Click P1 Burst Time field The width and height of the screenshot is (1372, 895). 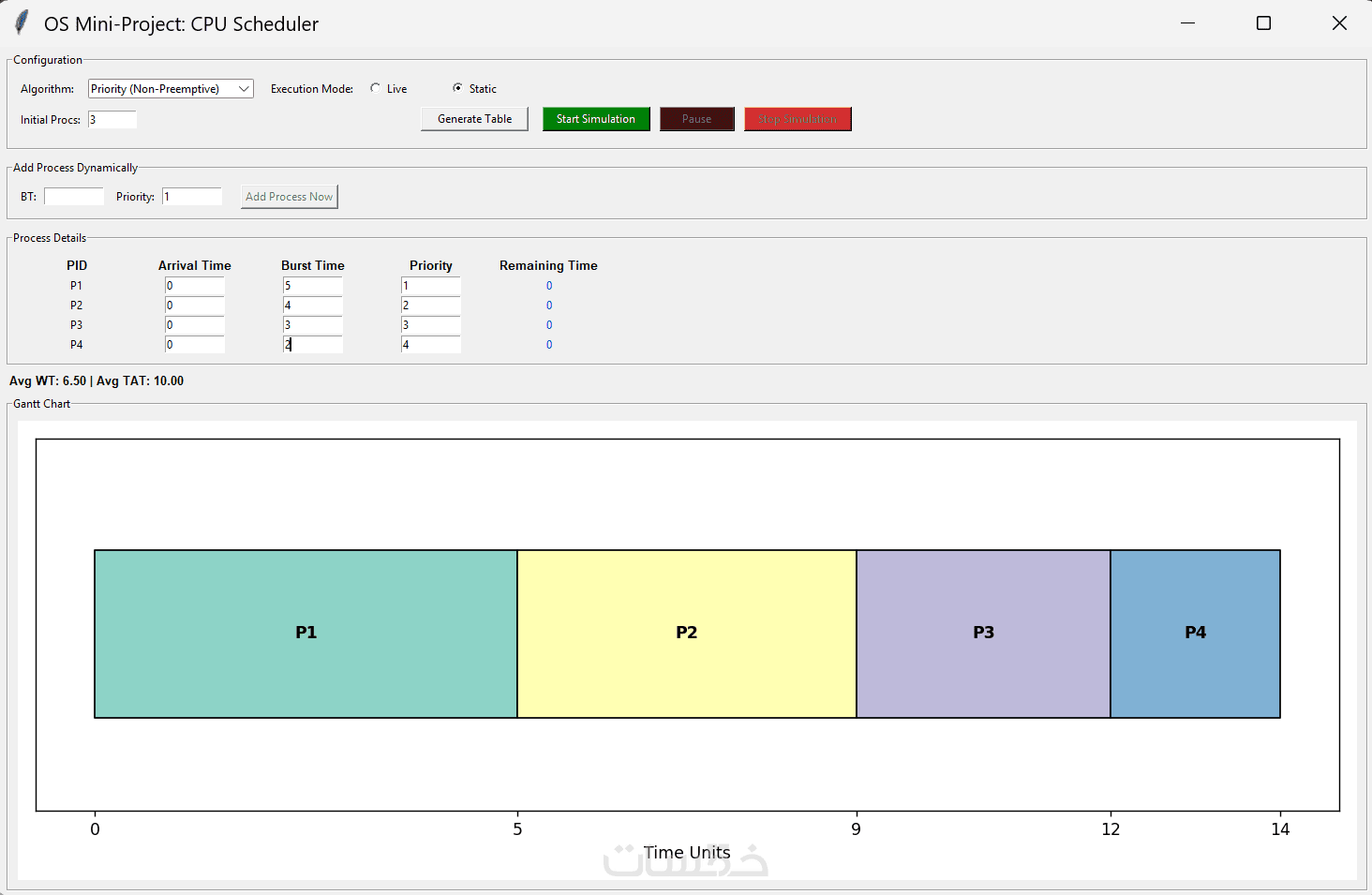pyautogui.click(x=313, y=286)
